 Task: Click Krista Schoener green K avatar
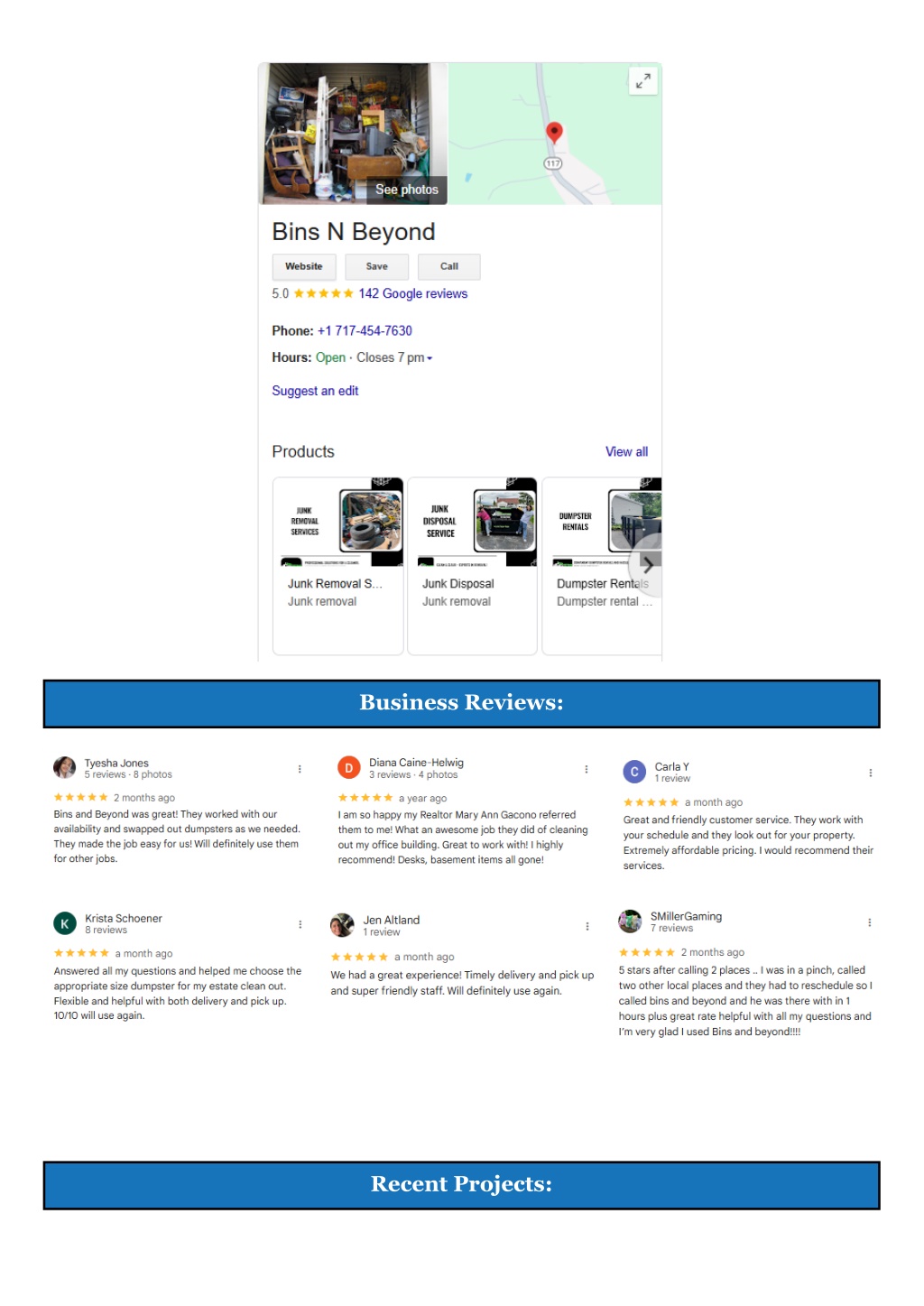(65, 923)
